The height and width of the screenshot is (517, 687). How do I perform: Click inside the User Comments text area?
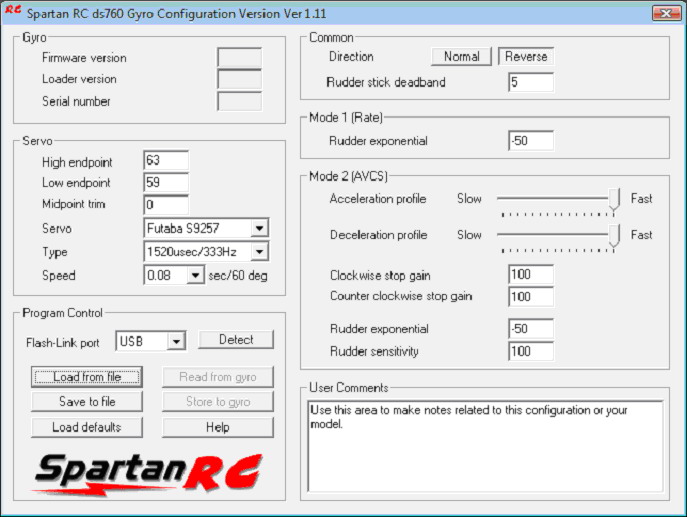pos(485,446)
